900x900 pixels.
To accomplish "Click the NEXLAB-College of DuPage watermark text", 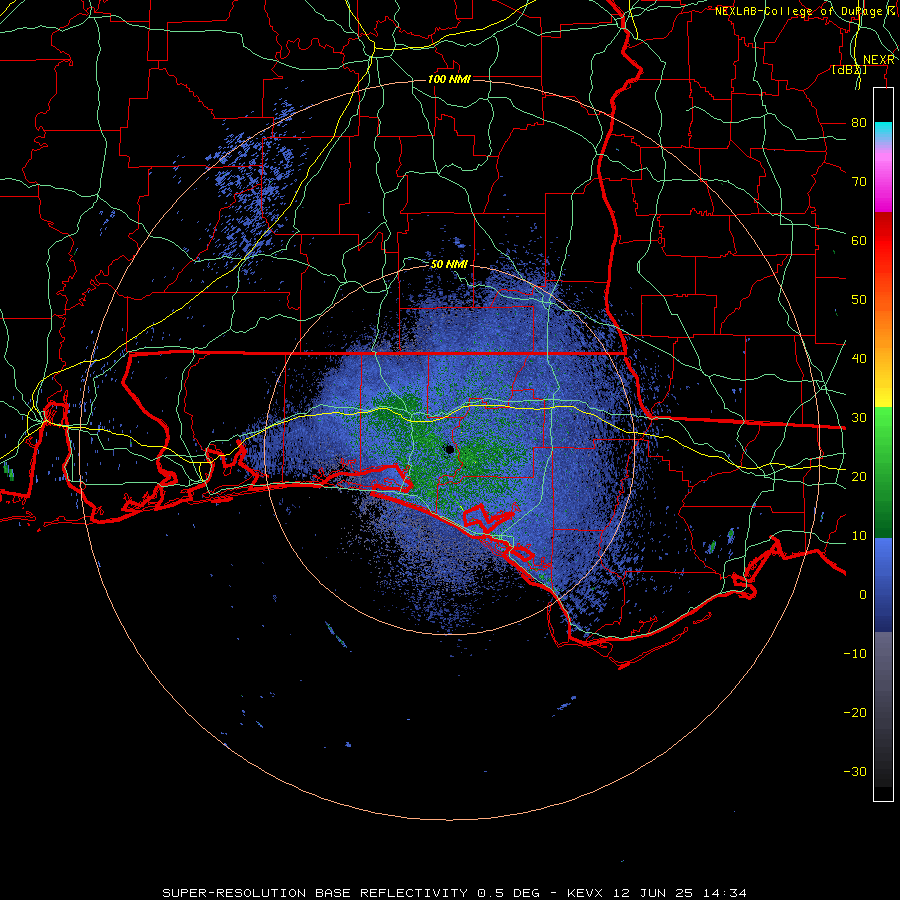I will [806, 11].
